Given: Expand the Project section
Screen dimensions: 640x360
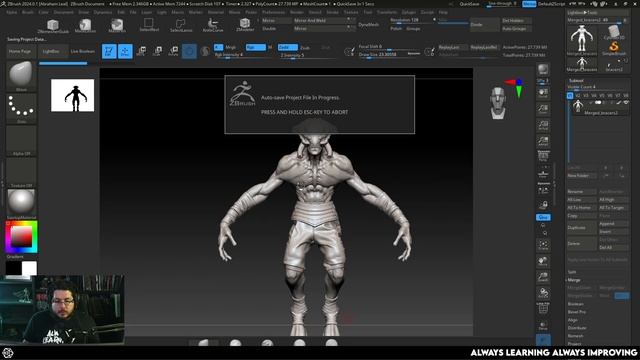Looking at the screenshot, I should tap(574, 344).
